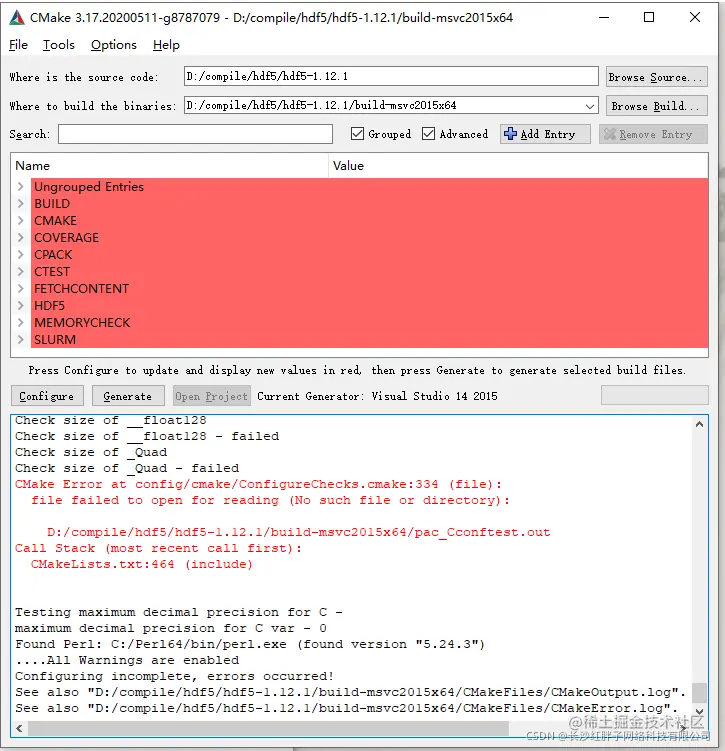Click the output log vertical scrollbar thumb
This screenshot has width=725, height=751.
(700, 693)
